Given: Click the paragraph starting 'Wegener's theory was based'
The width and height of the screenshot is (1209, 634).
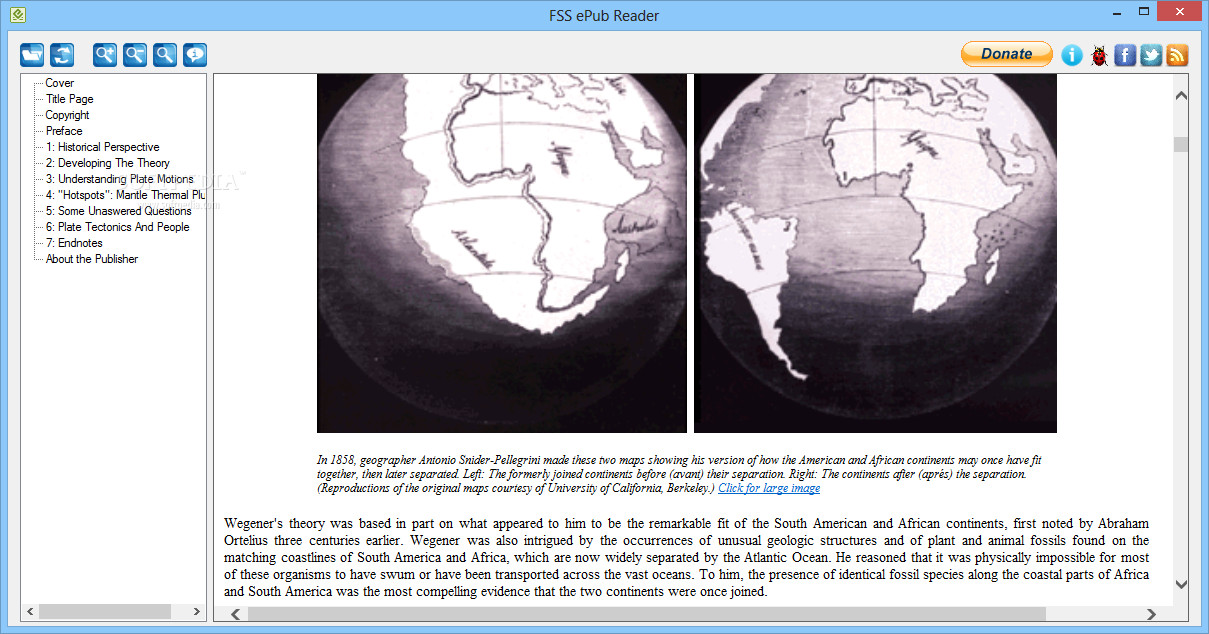Looking at the screenshot, I should click(x=686, y=558).
